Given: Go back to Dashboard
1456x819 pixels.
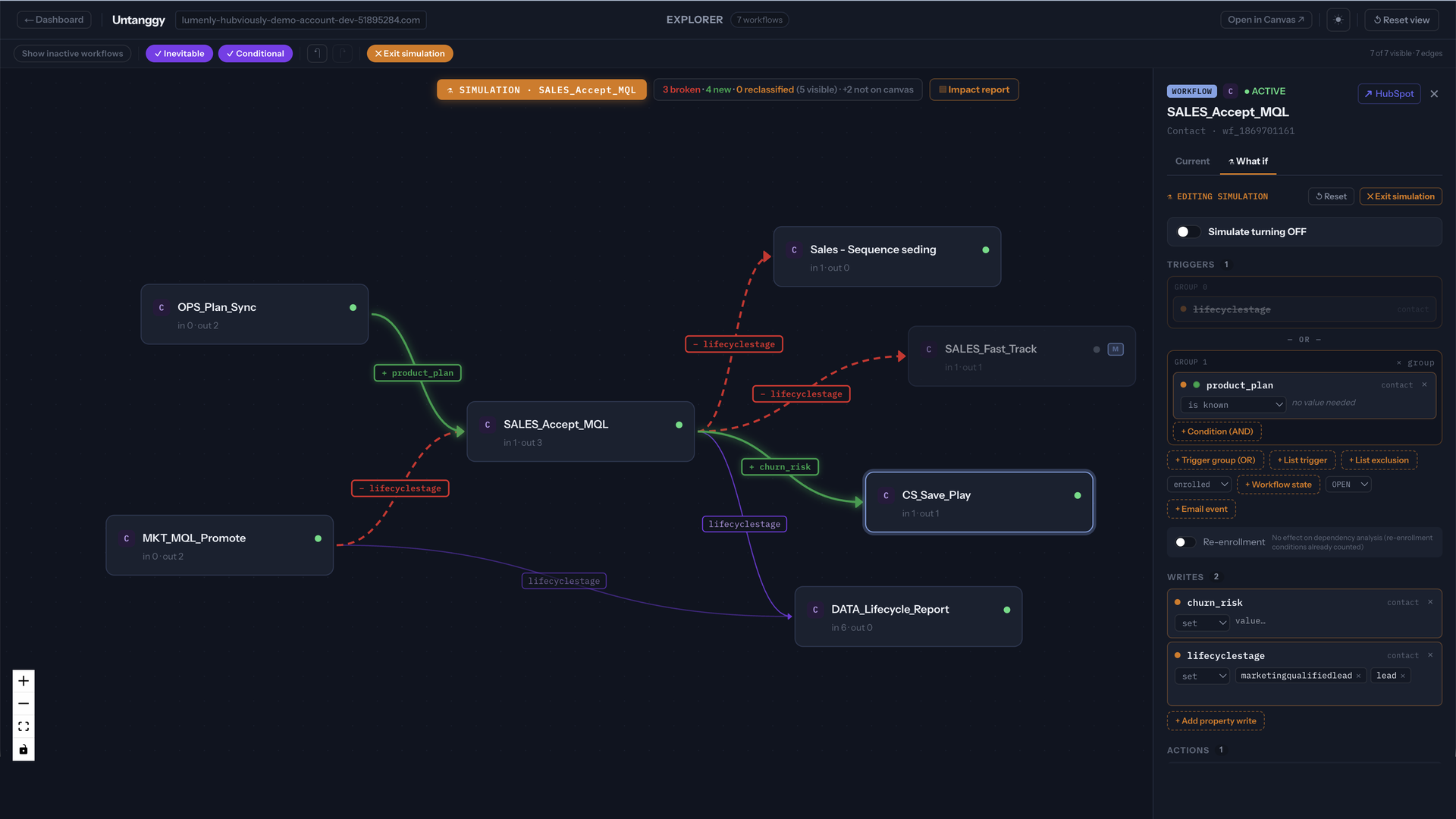Looking at the screenshot, I should pyautogui.click(x=54, y=20).
